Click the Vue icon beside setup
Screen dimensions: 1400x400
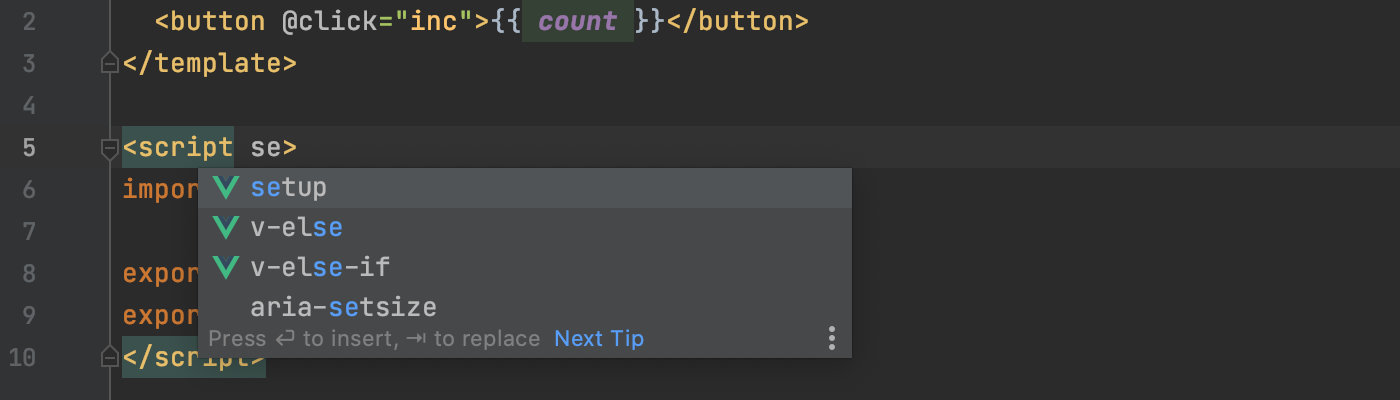pos(227,188)
